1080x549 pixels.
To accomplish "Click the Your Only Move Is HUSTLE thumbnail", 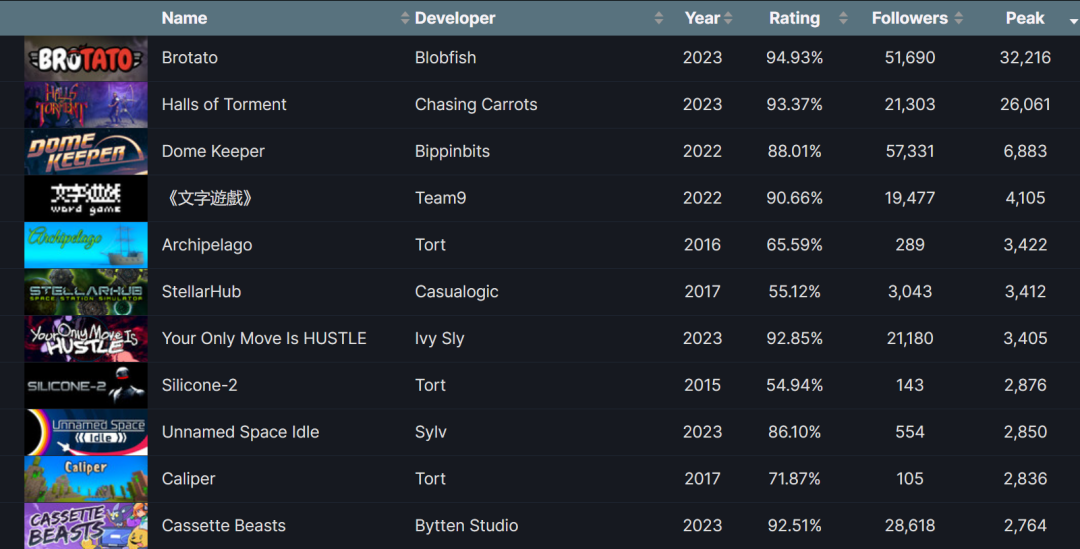I will coord(85,339).
